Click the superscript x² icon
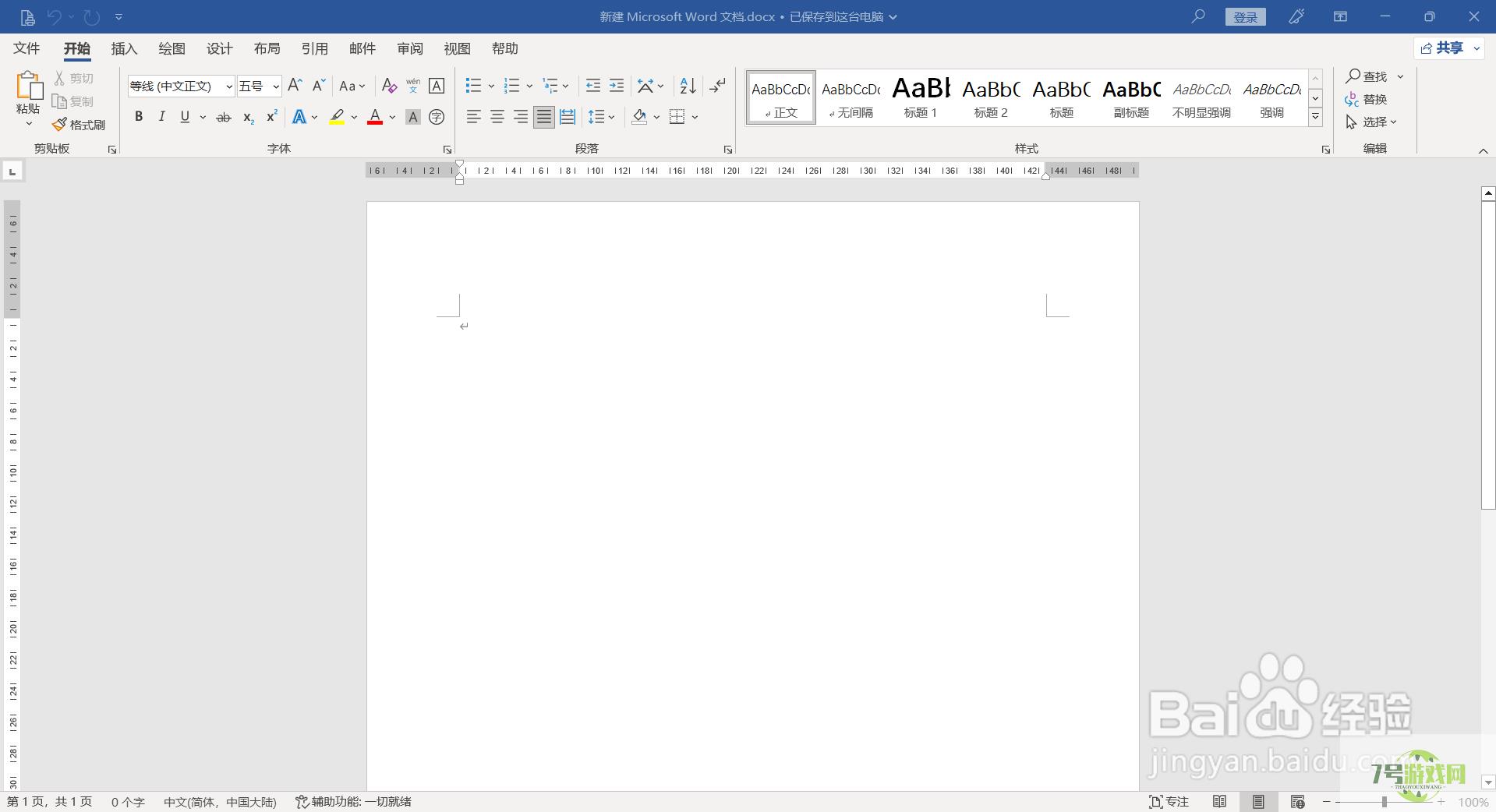The width and height of the screenshot is (1496, 812). click(271, 117)
